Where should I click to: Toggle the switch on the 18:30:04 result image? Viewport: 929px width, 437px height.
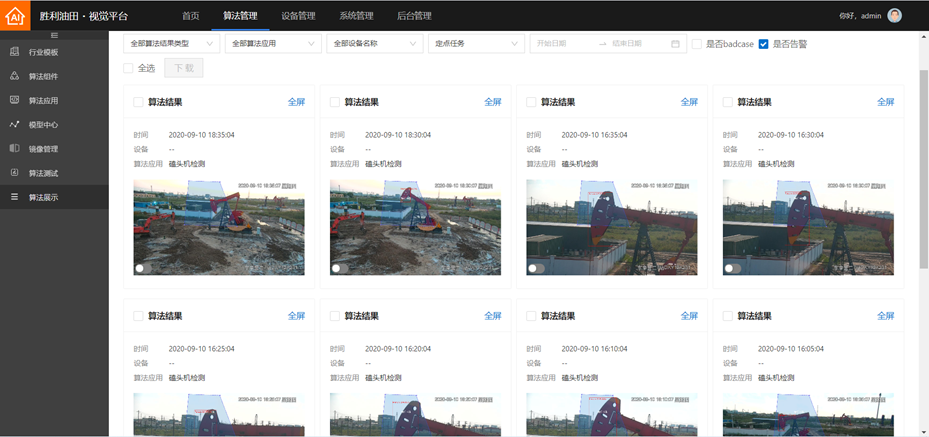[337, 268]
